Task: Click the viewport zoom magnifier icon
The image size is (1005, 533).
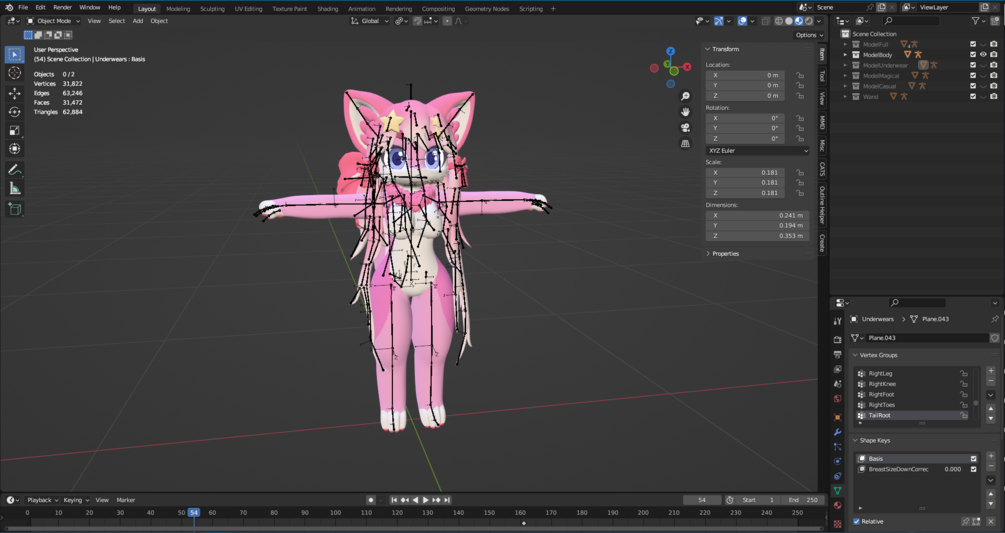Action: tap(685, 96)
